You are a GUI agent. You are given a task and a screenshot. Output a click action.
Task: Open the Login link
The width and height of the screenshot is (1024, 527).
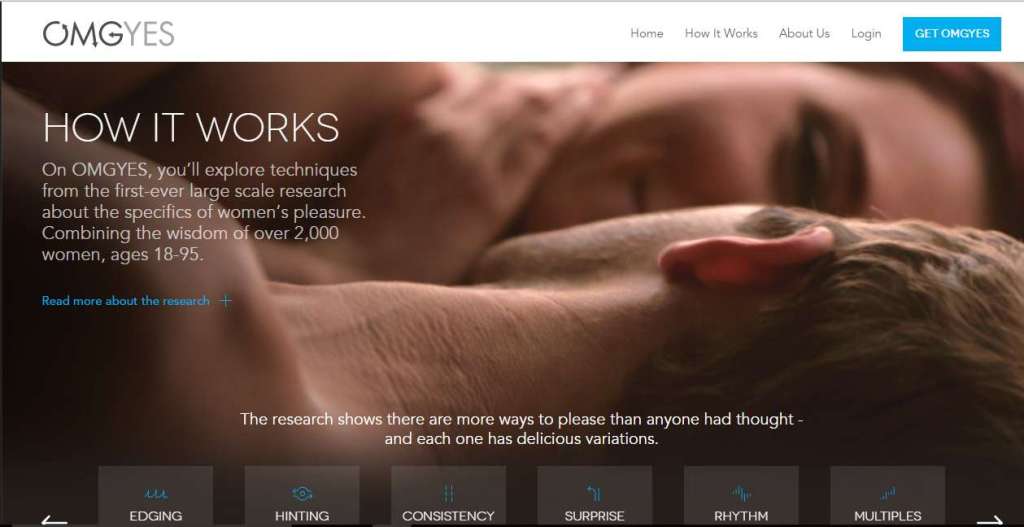pyautogui.click(x=866, y=33)
